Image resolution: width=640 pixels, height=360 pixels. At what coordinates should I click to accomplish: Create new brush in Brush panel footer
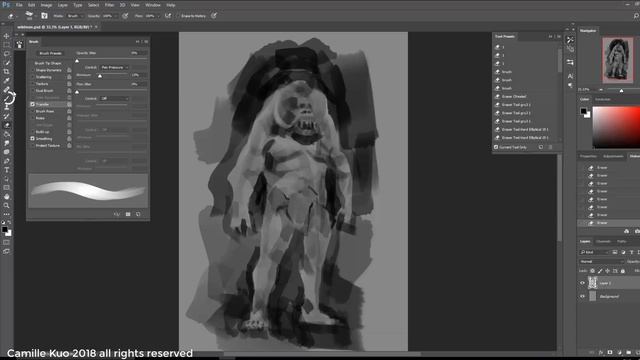pos(138,214)
